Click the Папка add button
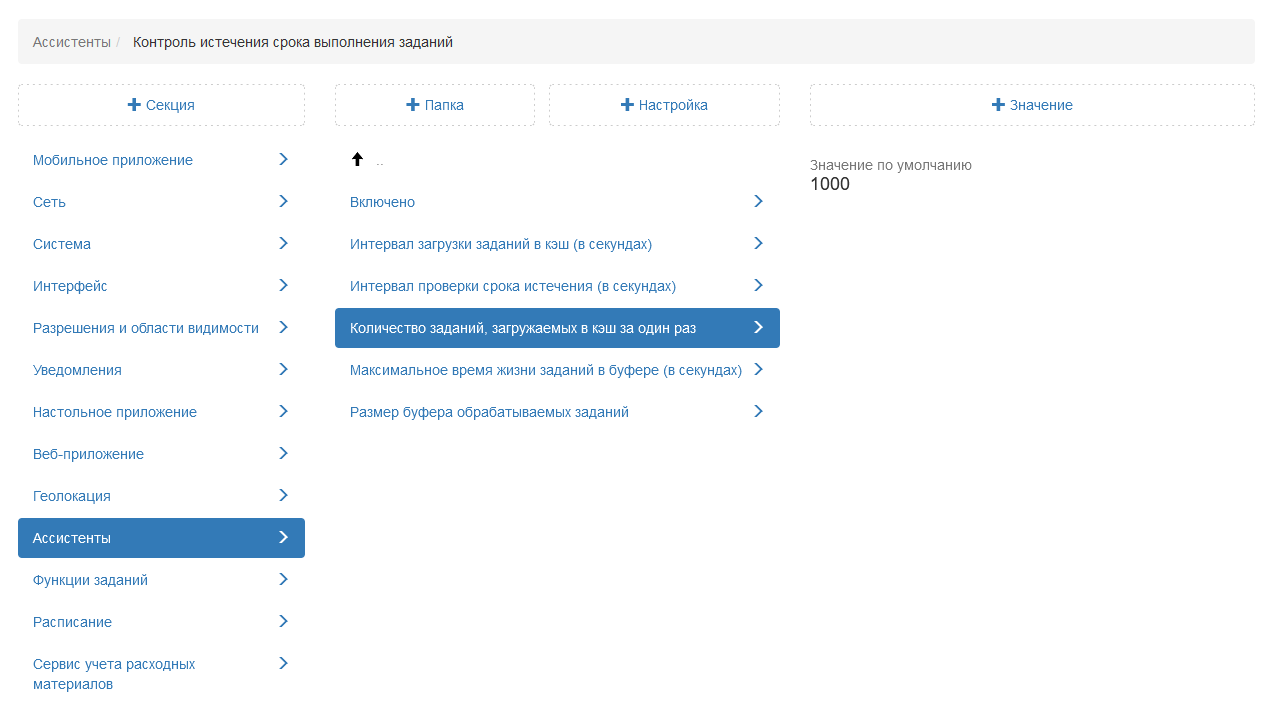Screen dimensions: 1273x723 [x=434, y=105]
